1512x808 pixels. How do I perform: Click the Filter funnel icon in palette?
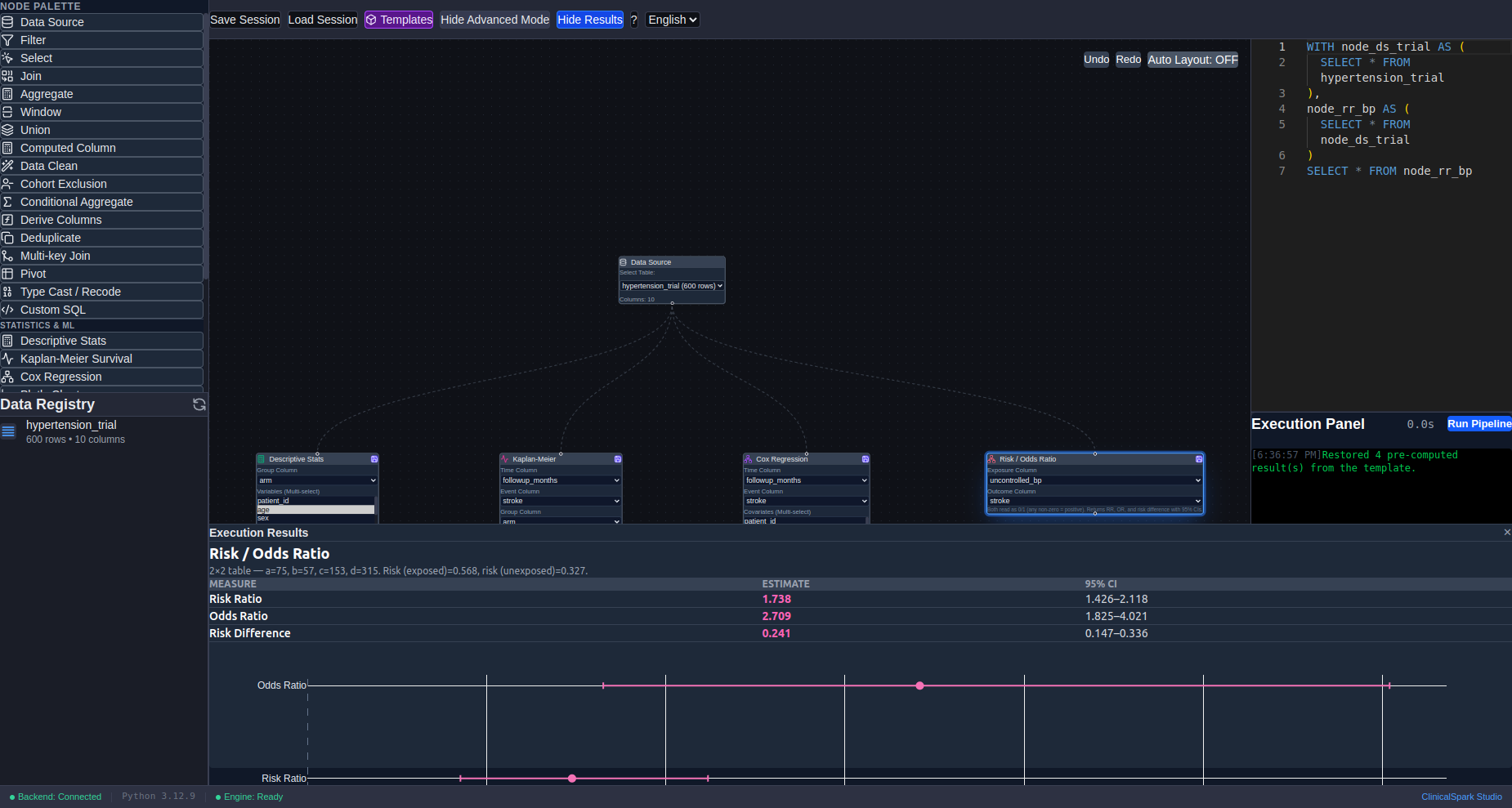[7, 40]
